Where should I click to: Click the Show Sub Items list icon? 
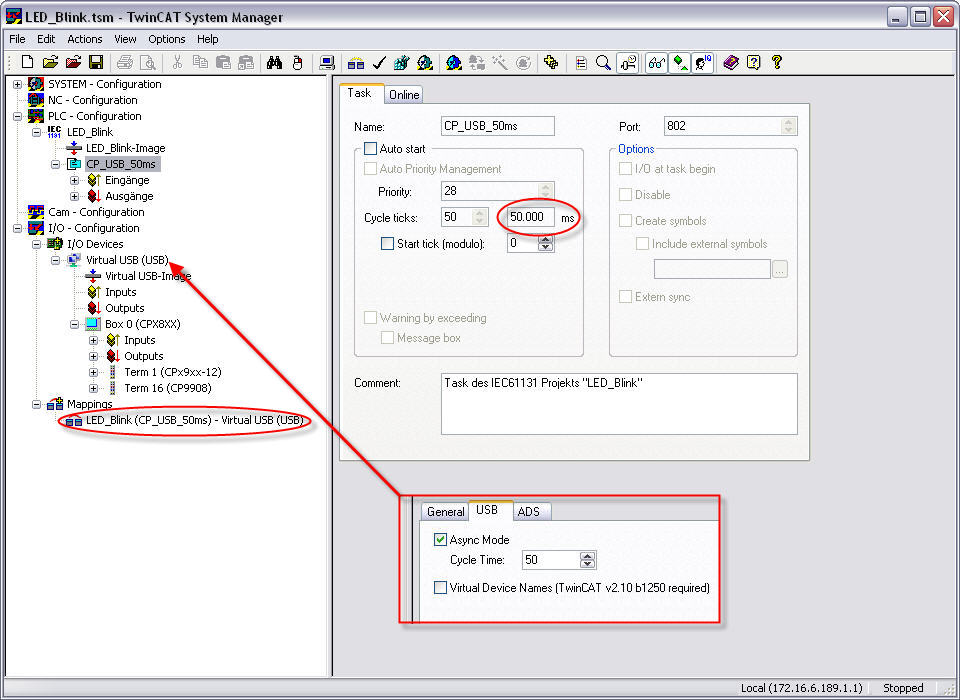(x=582, y=62)
